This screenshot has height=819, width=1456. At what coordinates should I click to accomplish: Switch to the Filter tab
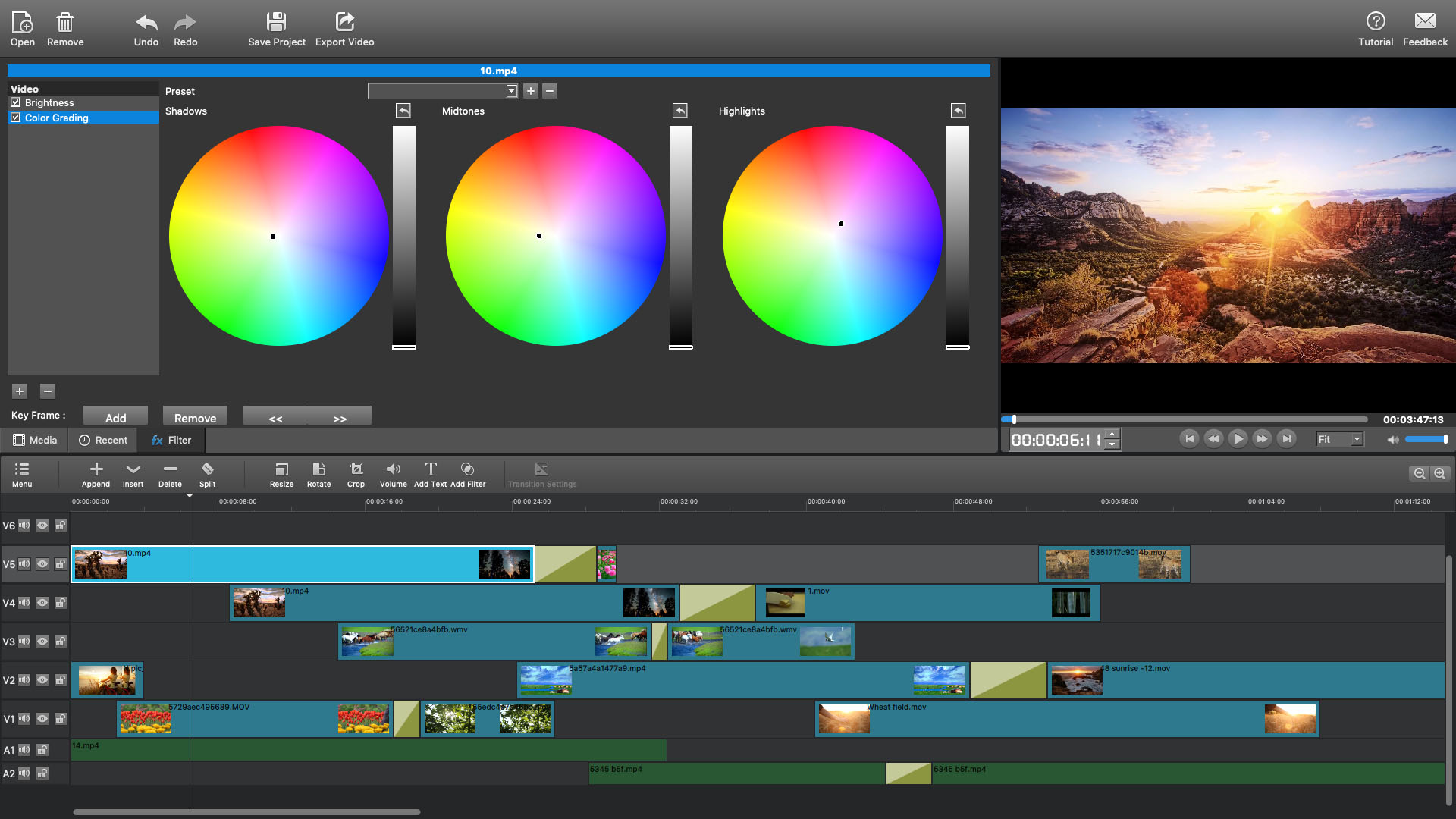pos(172,440)
